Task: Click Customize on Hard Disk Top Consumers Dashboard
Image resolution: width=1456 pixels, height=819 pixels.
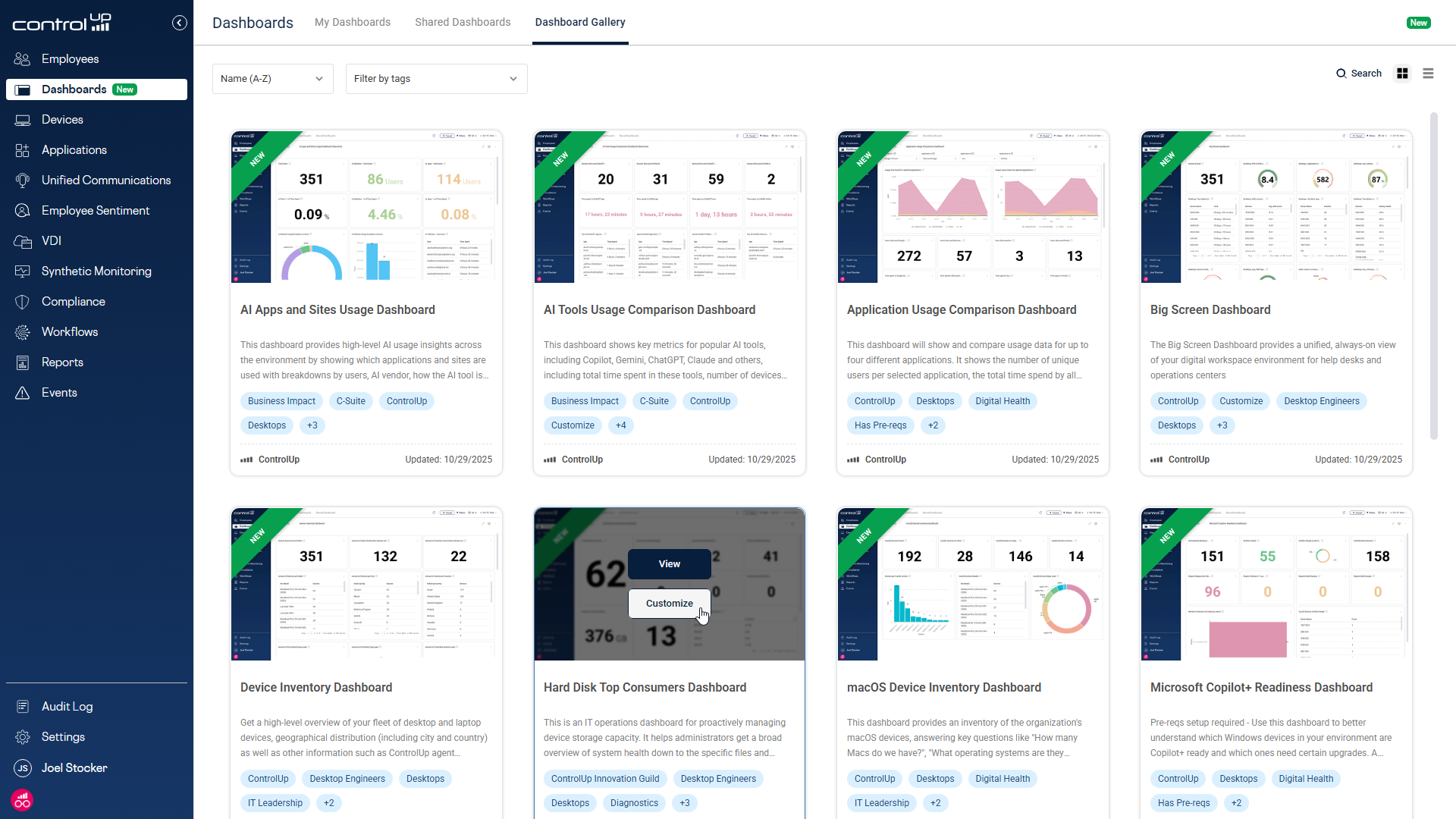Action: click(x=669, y=603)
